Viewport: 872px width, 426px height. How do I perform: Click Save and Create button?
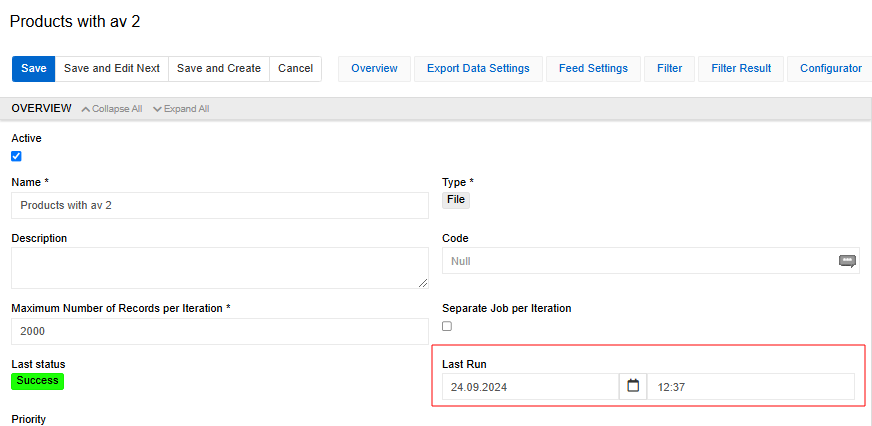point(218,69)
